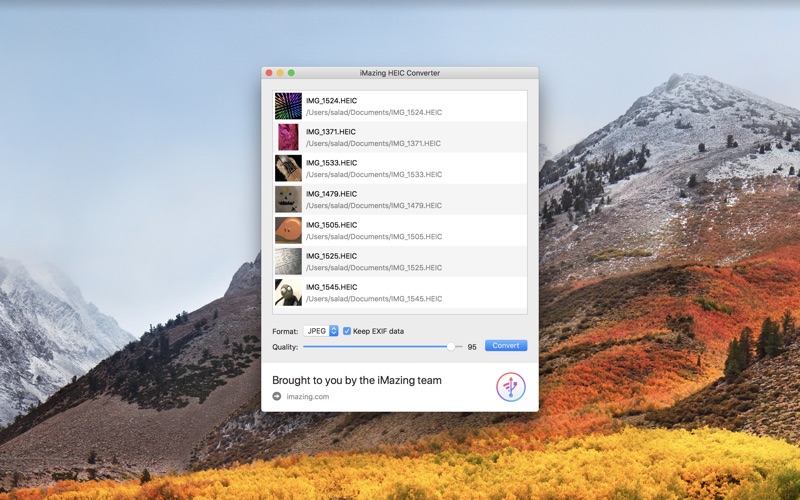Click the IMG_1371.HEIC file name
The image size is (800, 500).
[x=331, y=132]
